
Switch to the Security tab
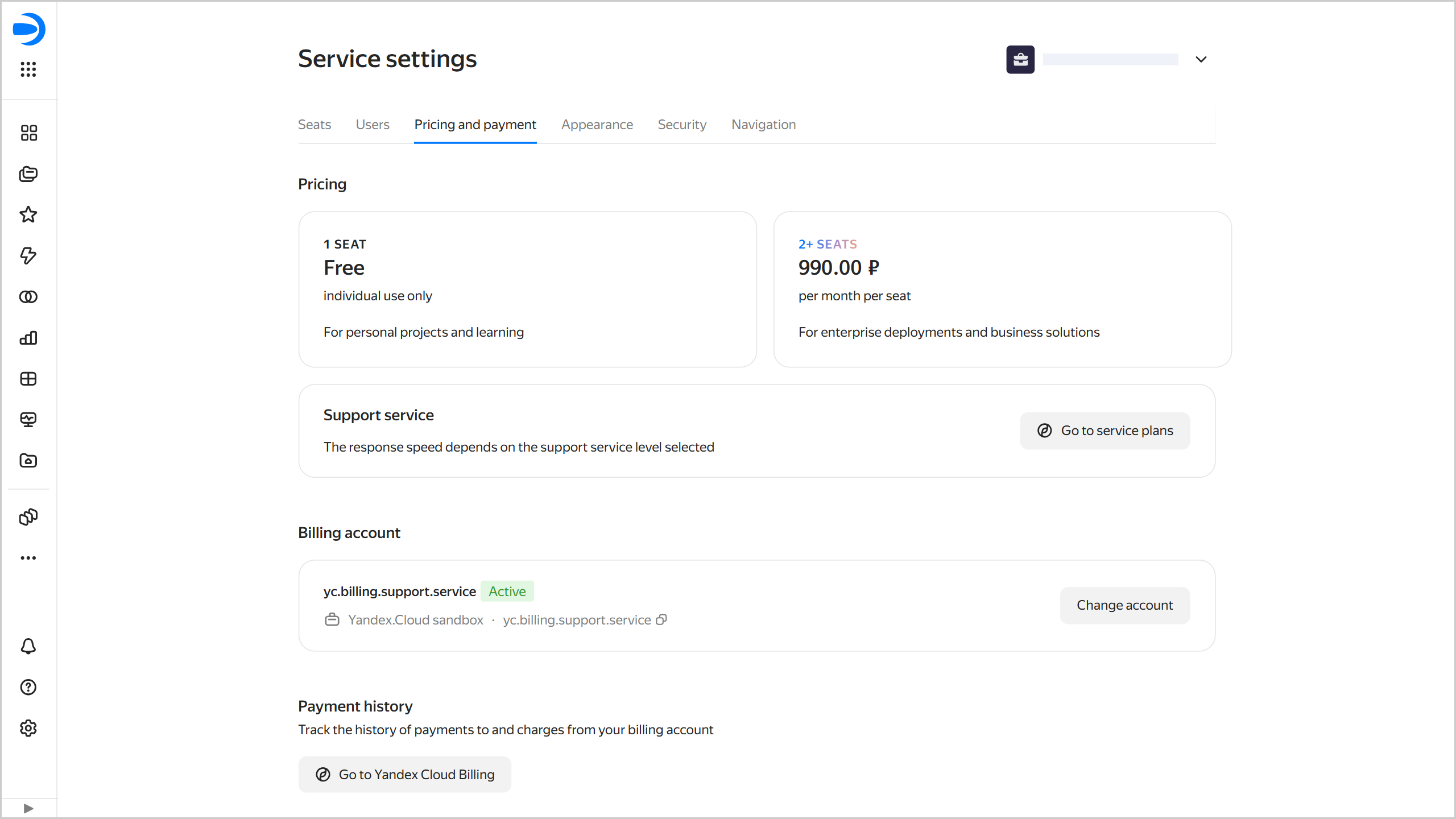tap(682, 125)
